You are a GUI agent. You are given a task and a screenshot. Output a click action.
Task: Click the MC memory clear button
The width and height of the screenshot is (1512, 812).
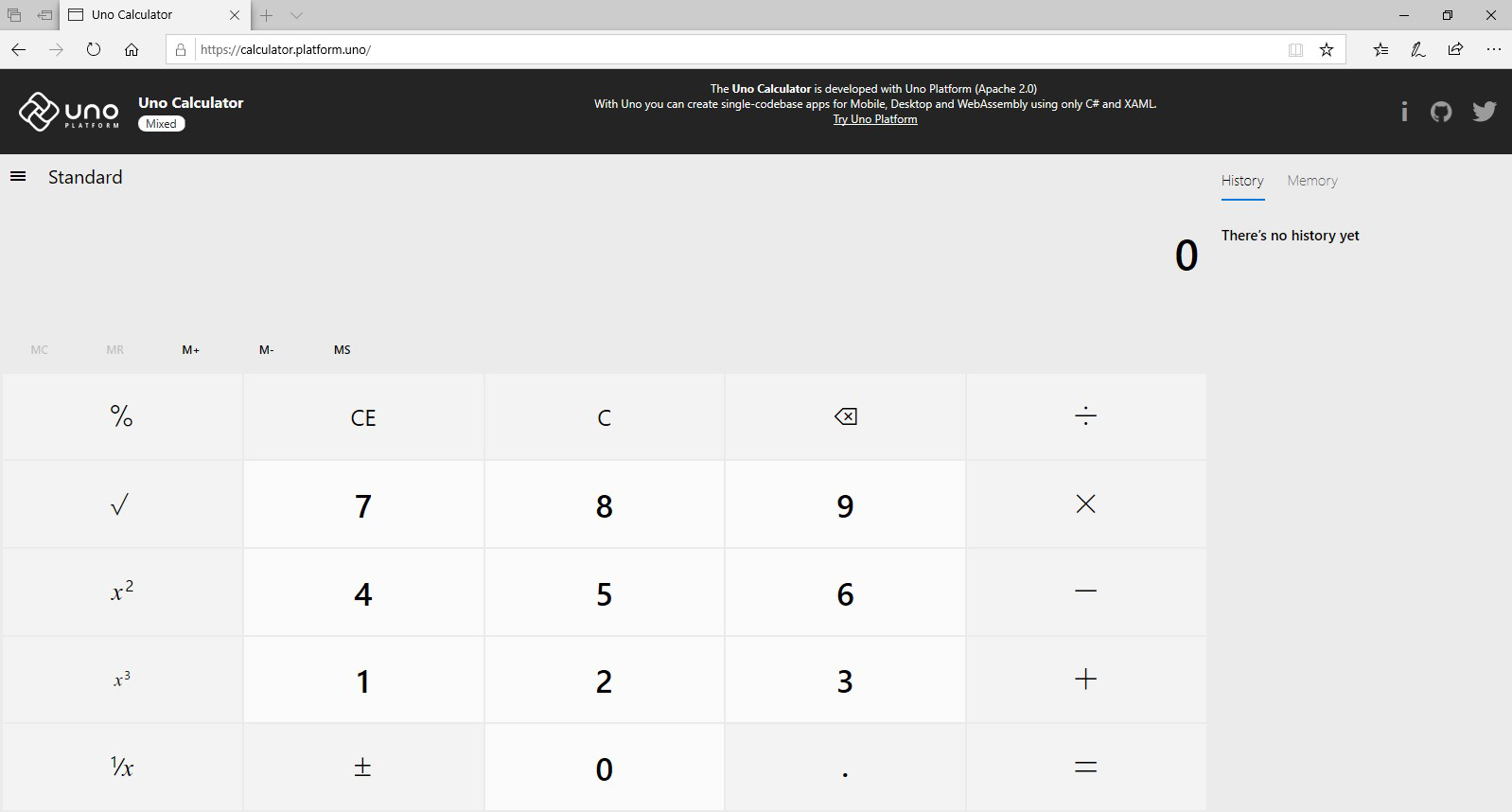(x=40, y=350)
